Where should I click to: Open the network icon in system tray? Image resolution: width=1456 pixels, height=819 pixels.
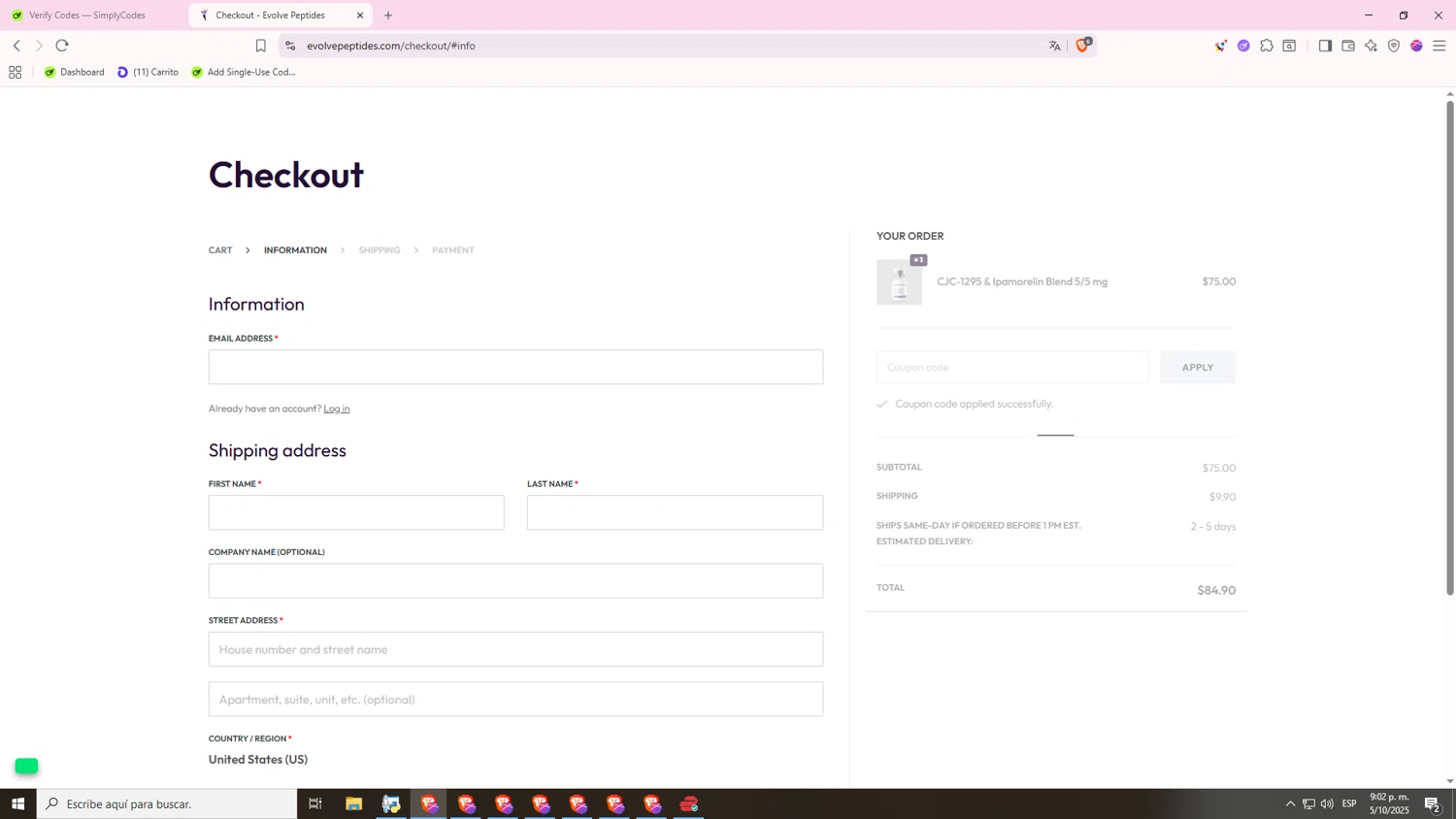[1308, 803]
